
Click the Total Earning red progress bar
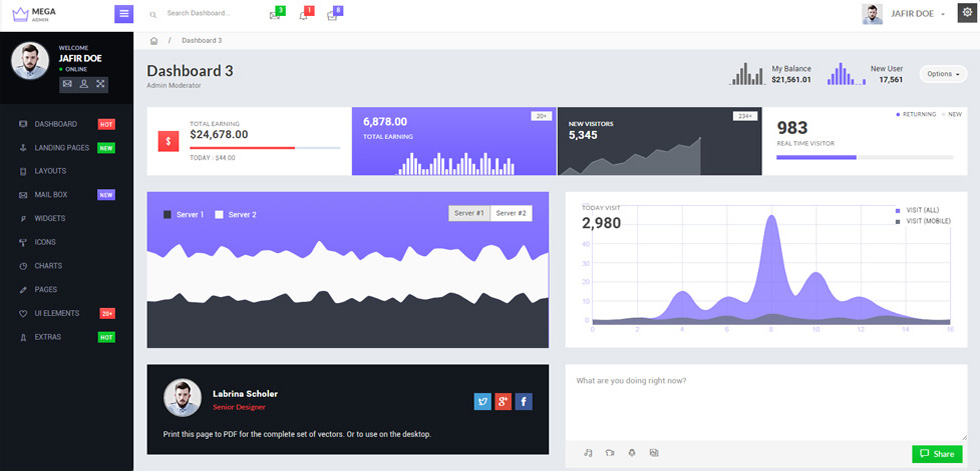tap(265, 148)
